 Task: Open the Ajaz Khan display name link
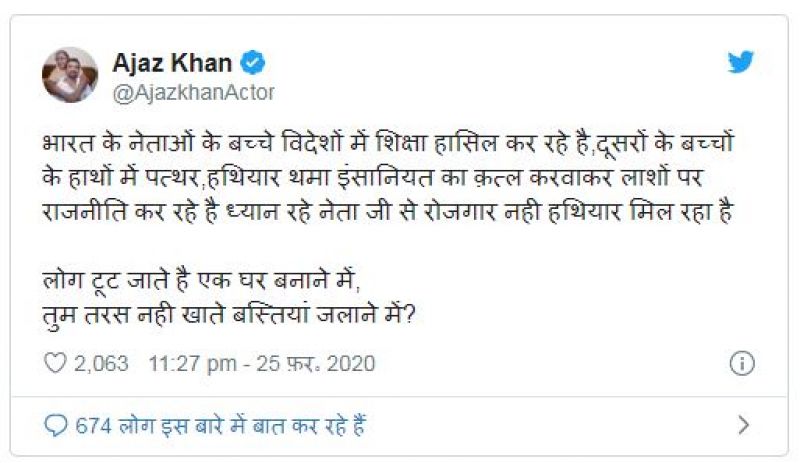coord(173,63)
